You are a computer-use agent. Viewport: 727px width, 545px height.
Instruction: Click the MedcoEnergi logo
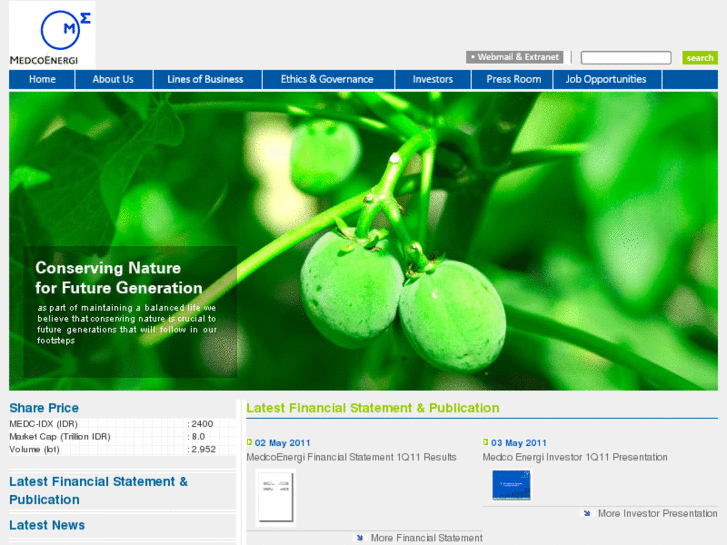coord(52,36)
